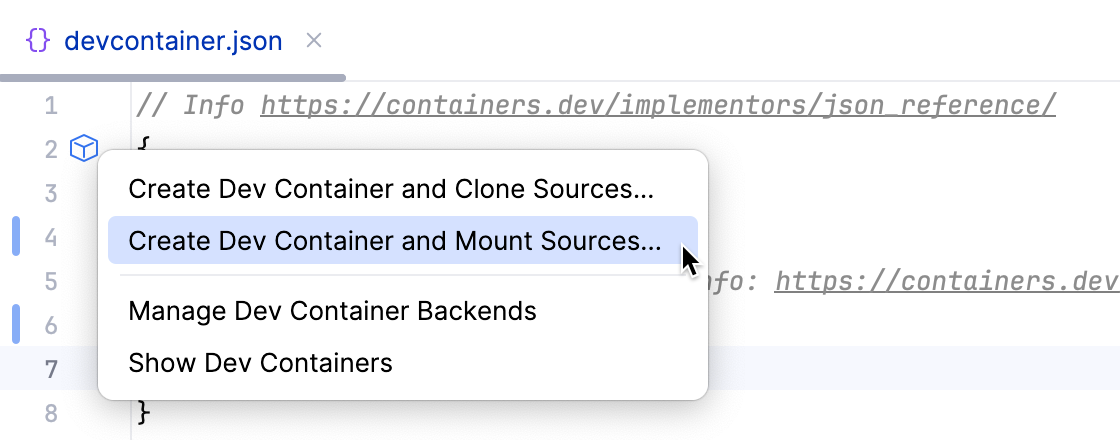Viewport: 1120px width, 440px height.
Task: Click line number 8 in the gutter
Action: coord(51,413)
